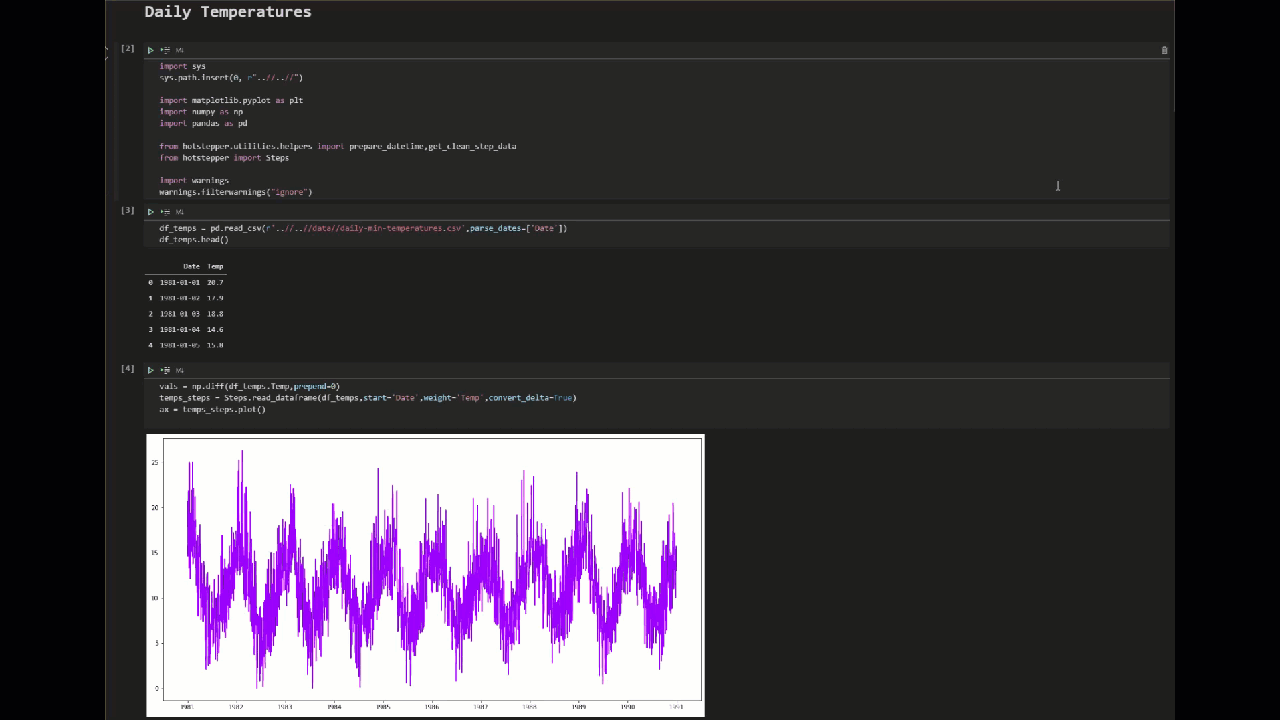Select execution count label [2]
Viewport: 1280px width, 720px height.
[x=128, y=48]
